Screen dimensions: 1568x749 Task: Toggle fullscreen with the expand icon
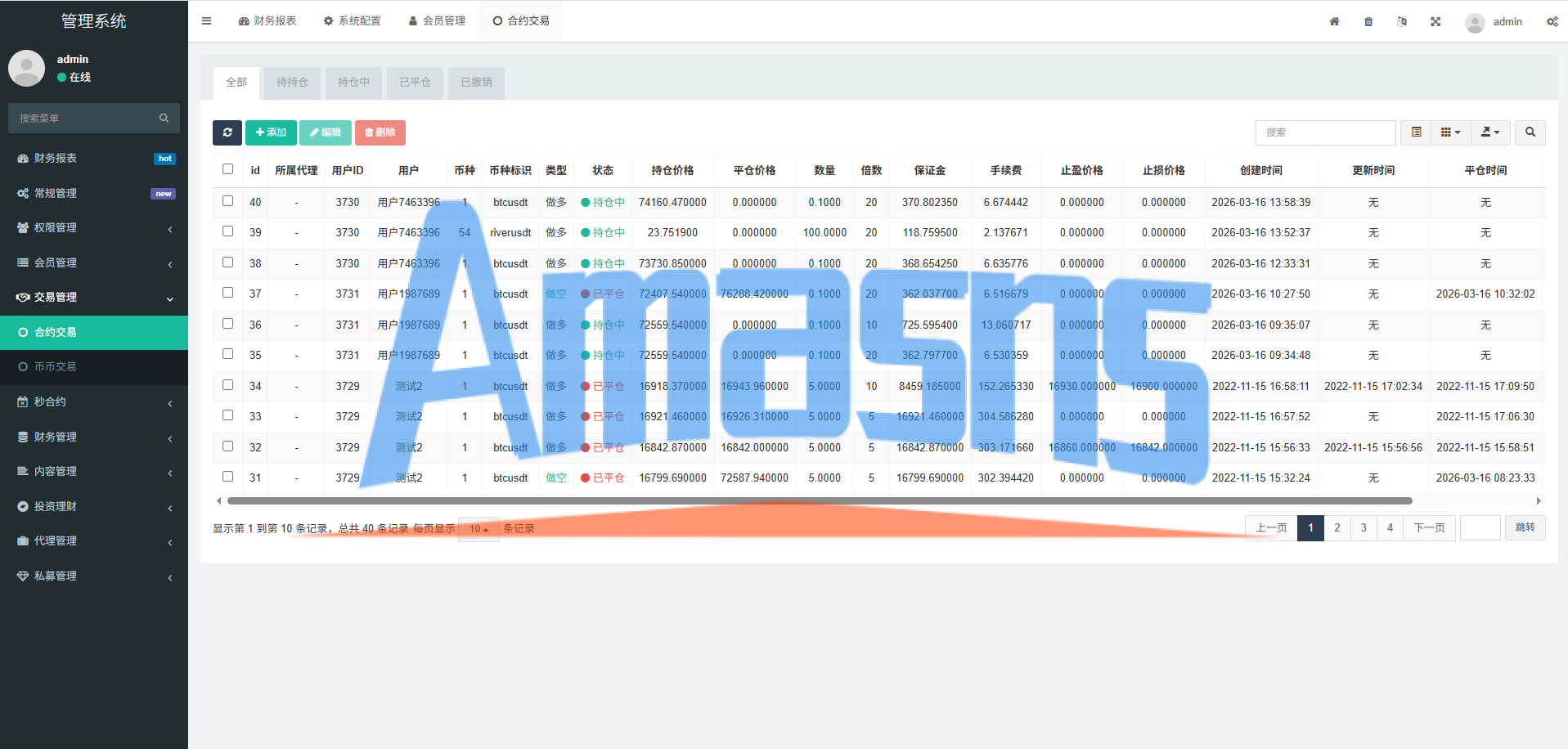tap(1435, 21)
